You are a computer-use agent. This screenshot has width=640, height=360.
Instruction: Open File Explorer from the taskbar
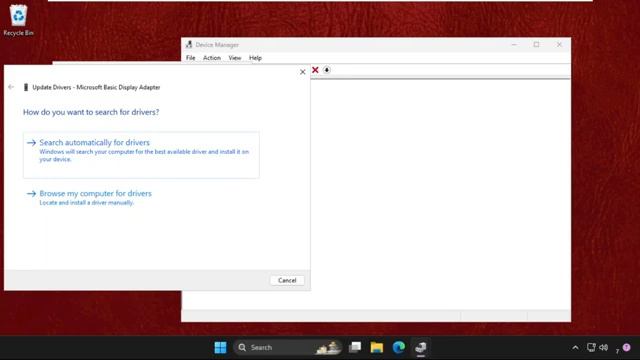[377, 347]
